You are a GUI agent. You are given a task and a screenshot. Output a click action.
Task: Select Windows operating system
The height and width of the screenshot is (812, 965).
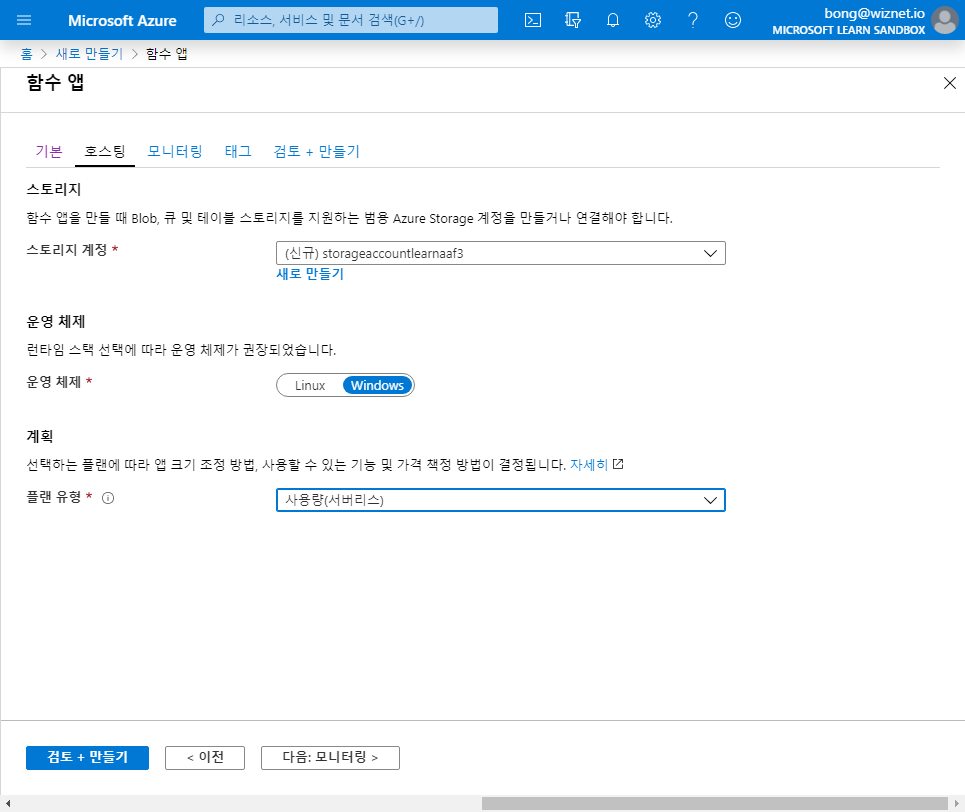[377, 385]
